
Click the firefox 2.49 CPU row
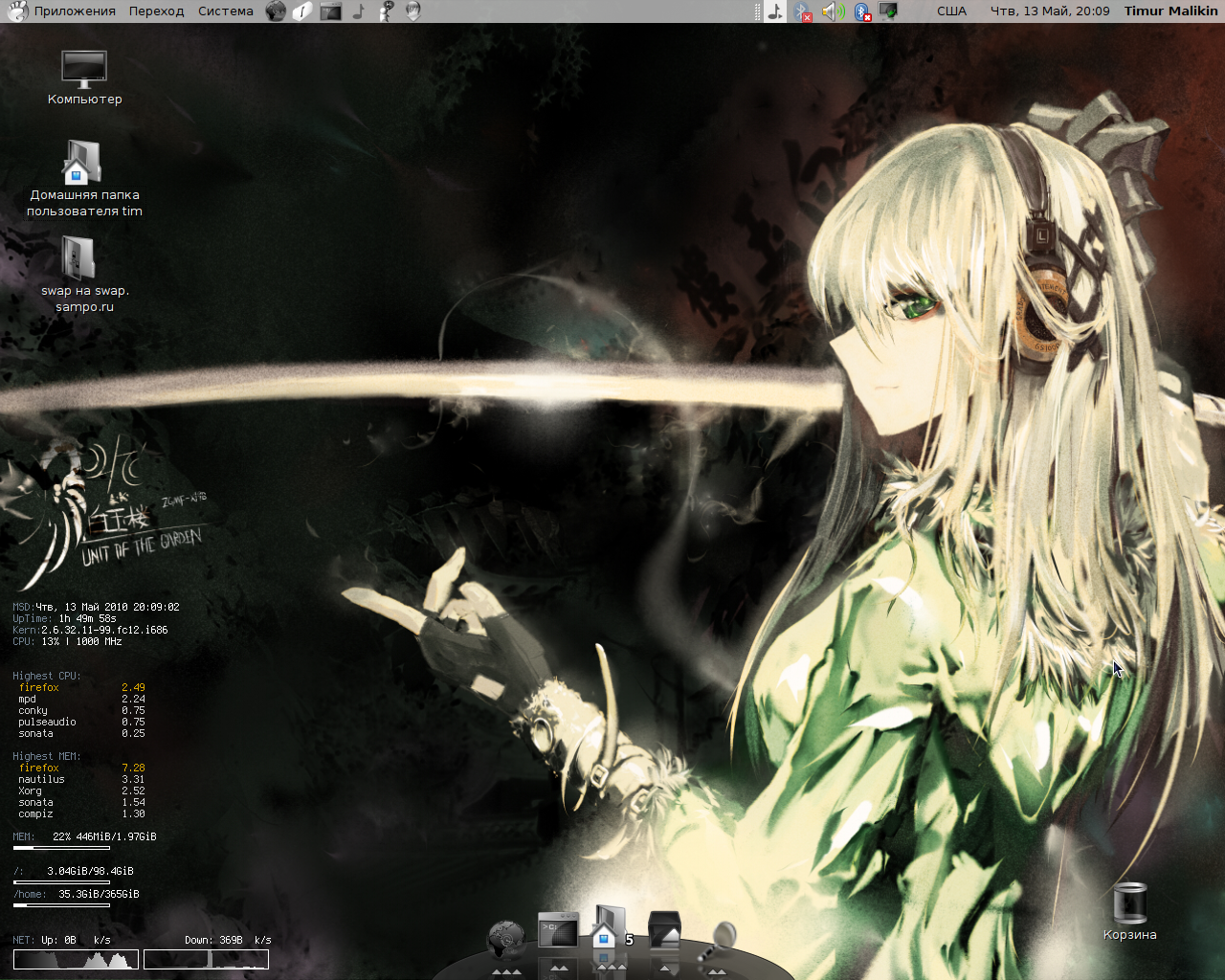[81, 688]
